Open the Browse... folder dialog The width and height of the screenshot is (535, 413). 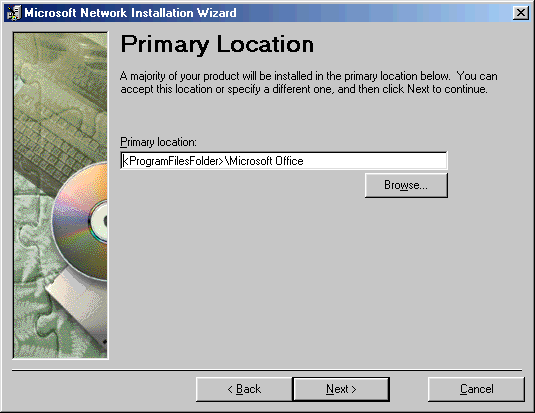tap(406, 185)
